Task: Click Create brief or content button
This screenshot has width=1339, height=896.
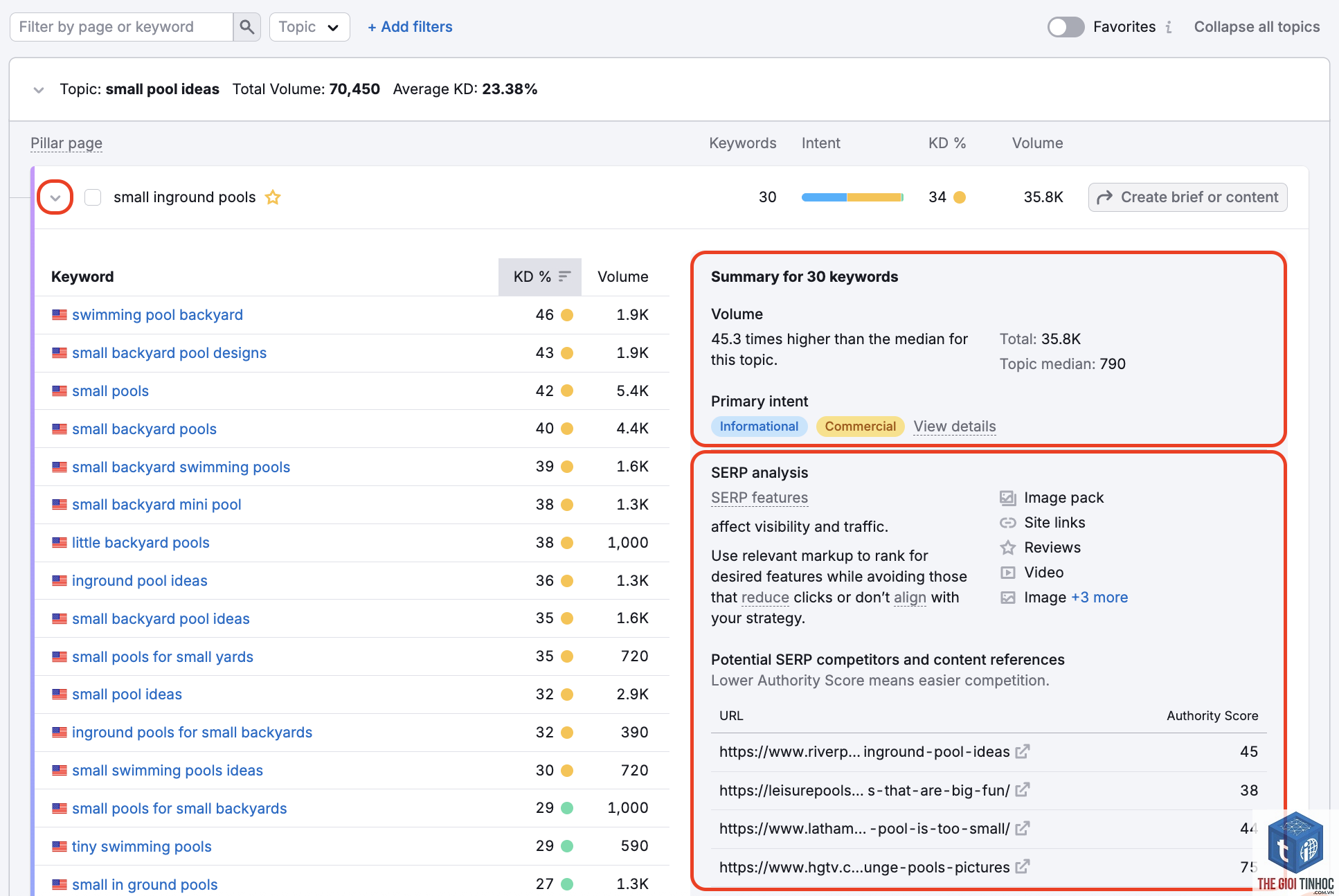Action: 1187,197
